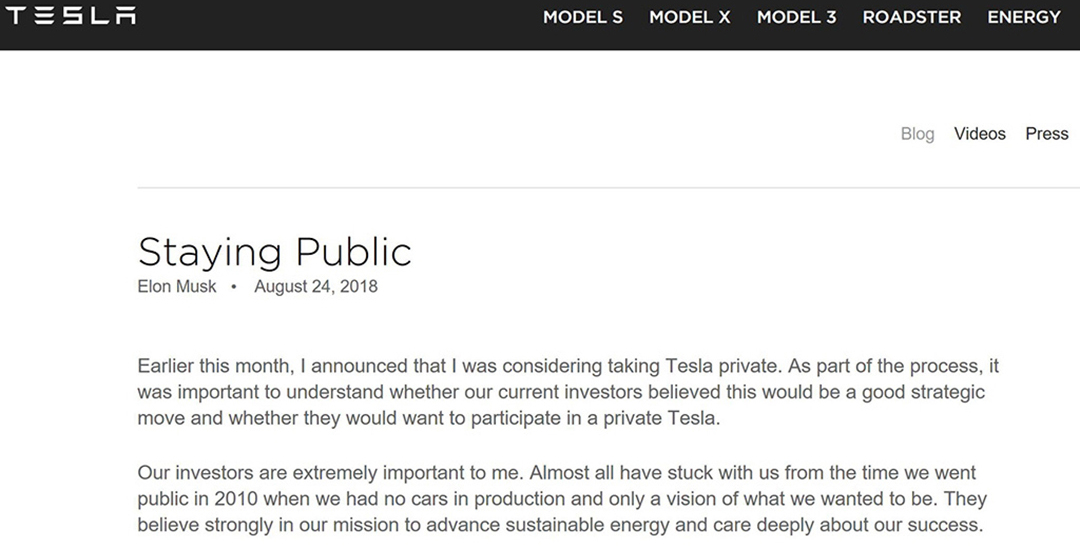Click the Tesla logo in header

click(x=70, y=17)
